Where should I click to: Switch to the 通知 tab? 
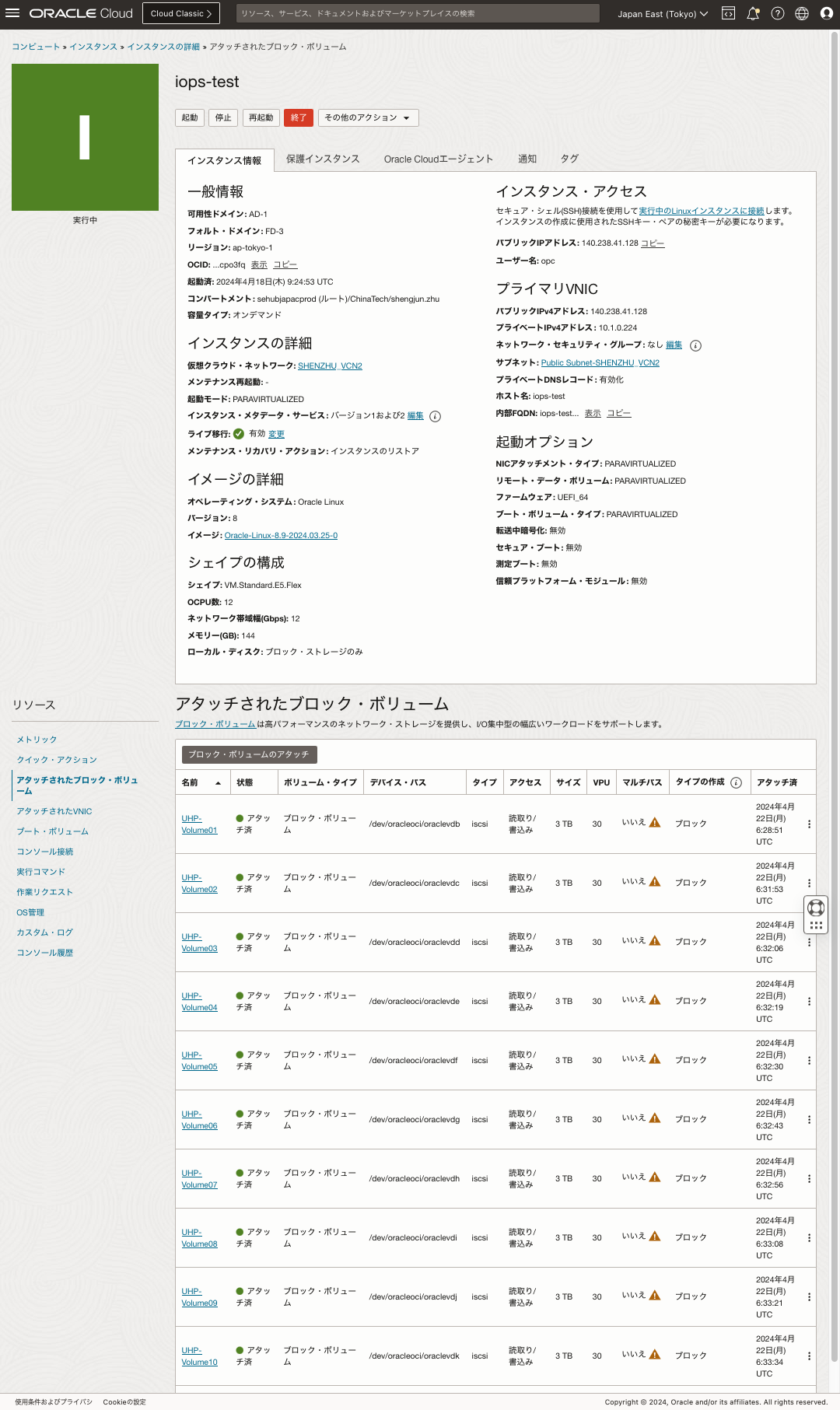[x=527, y=159]
